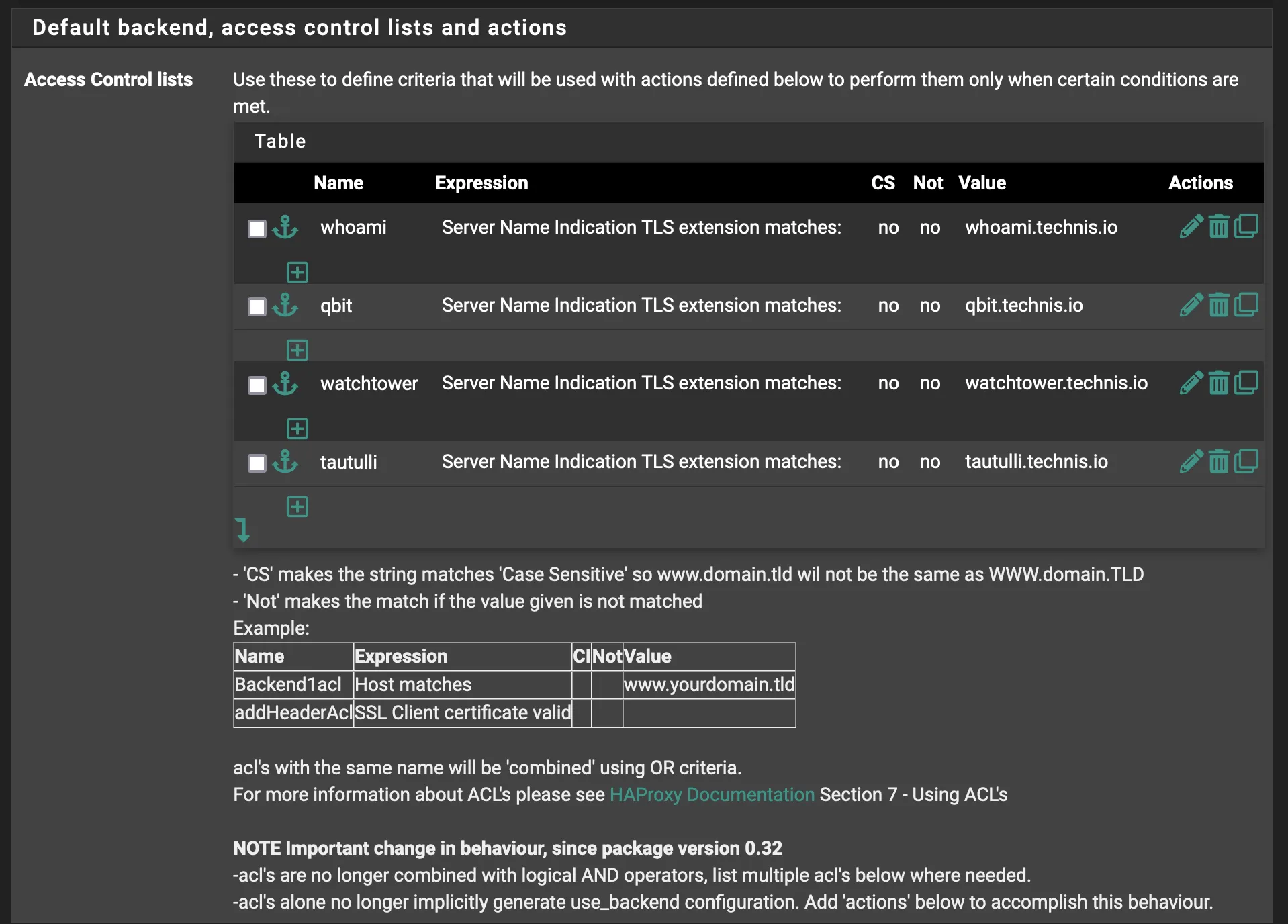This screenshot has width=1288, height=924.
Task: Click the move-down arrow below the table
Action: coord(244,530)
